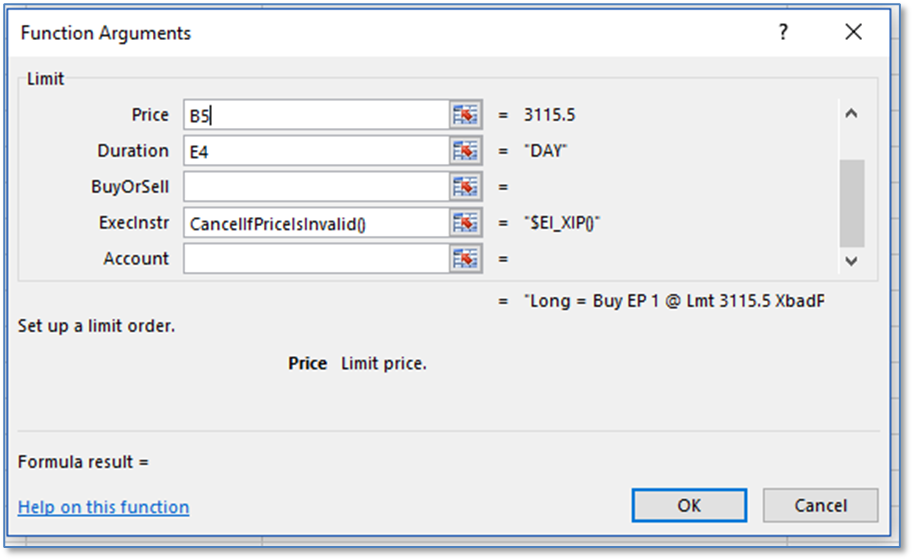
Task: Click the arguments list scroll down arrow
Action: [x=851, y=260]
